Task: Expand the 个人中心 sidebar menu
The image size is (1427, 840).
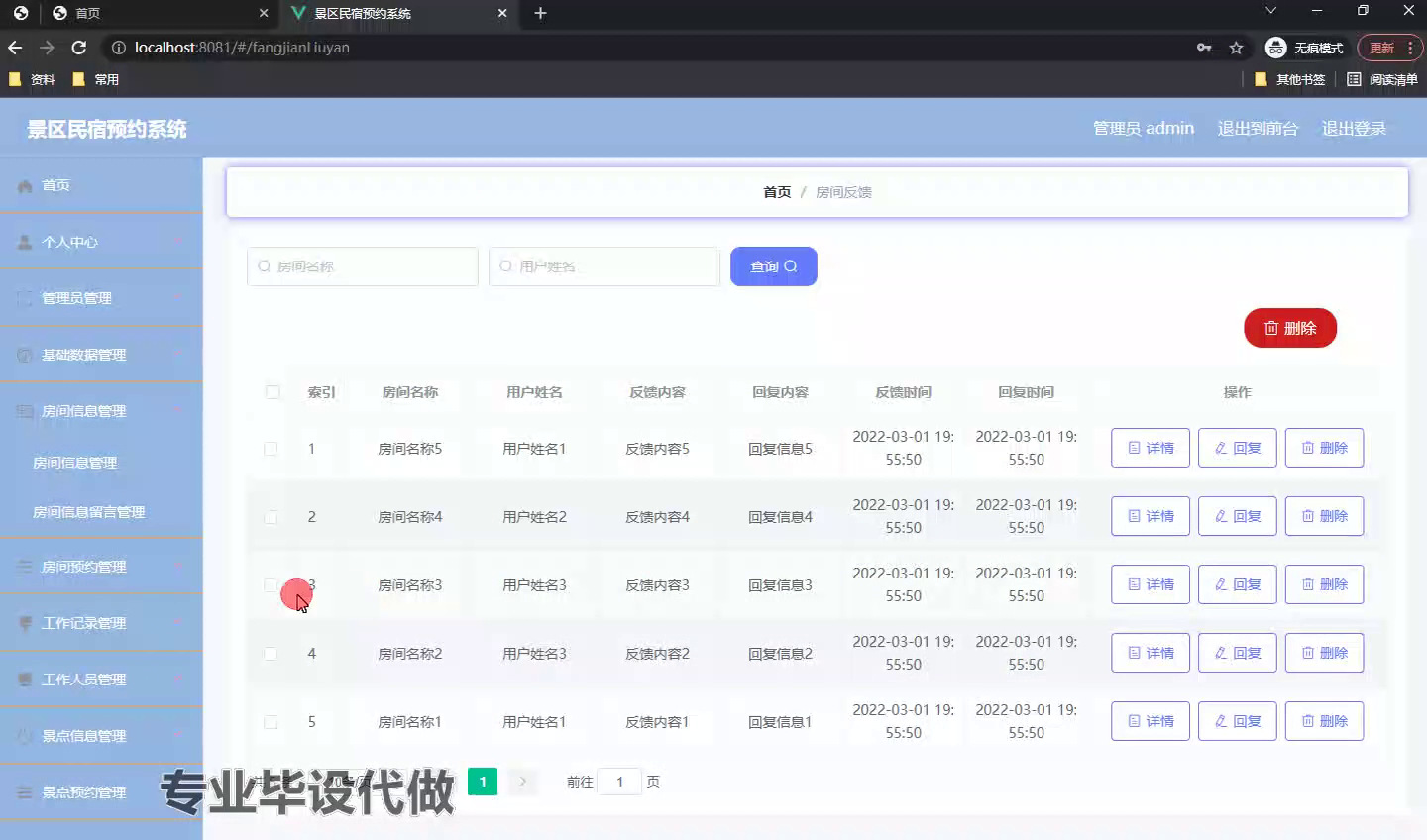Action: (x=101, y=242)
